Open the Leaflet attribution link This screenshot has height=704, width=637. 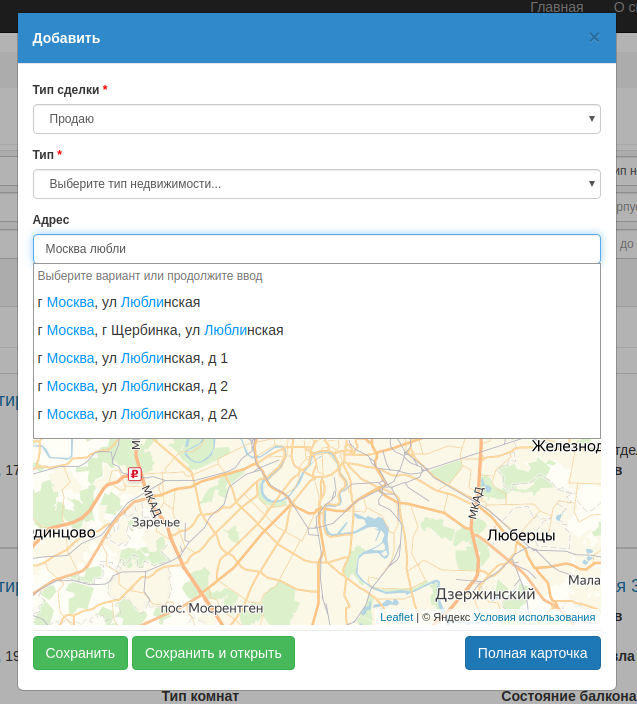tap(396, 617)
